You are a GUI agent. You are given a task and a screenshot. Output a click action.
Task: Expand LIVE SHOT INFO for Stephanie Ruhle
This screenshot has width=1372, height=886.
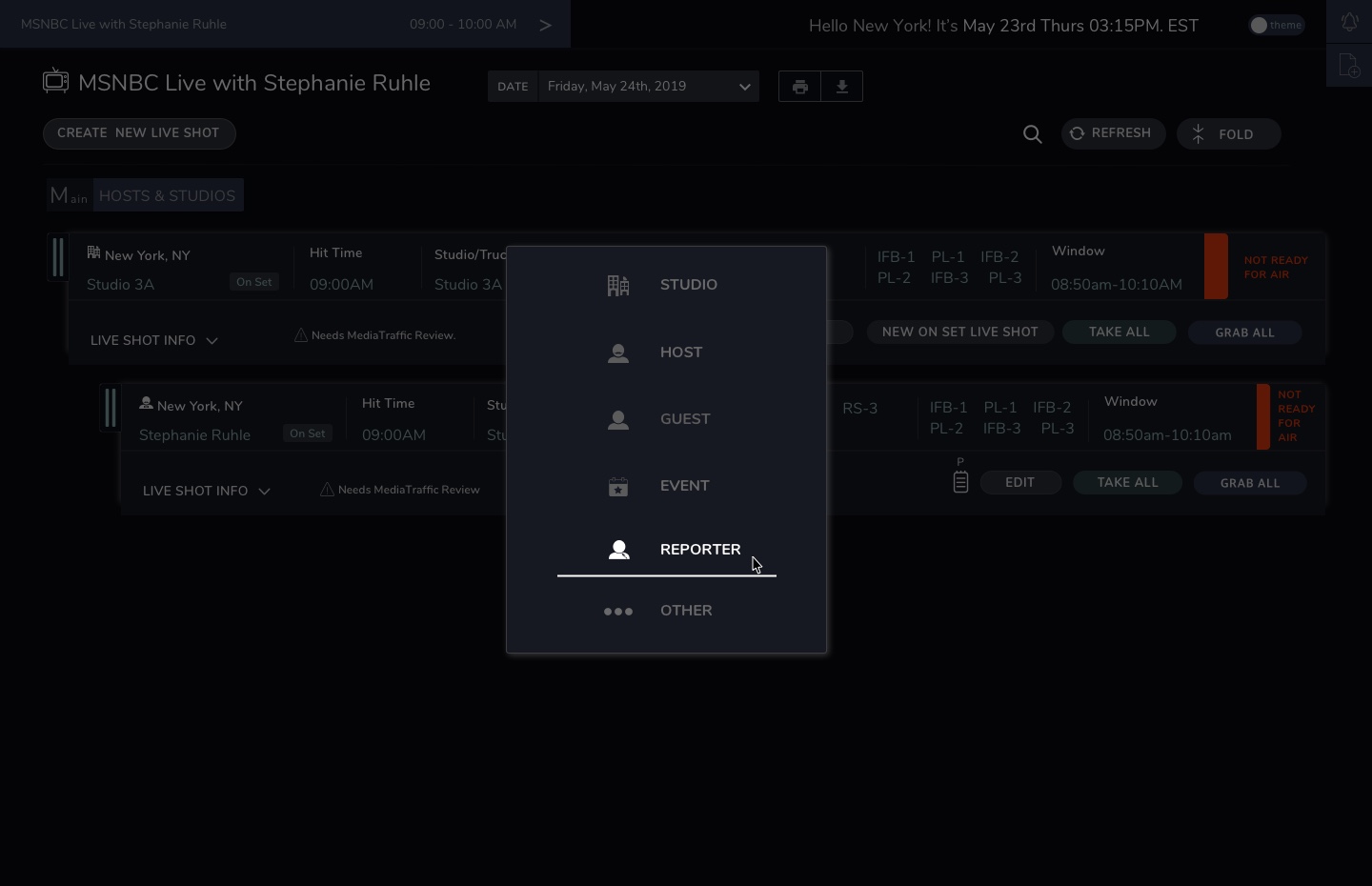[207, 491]
